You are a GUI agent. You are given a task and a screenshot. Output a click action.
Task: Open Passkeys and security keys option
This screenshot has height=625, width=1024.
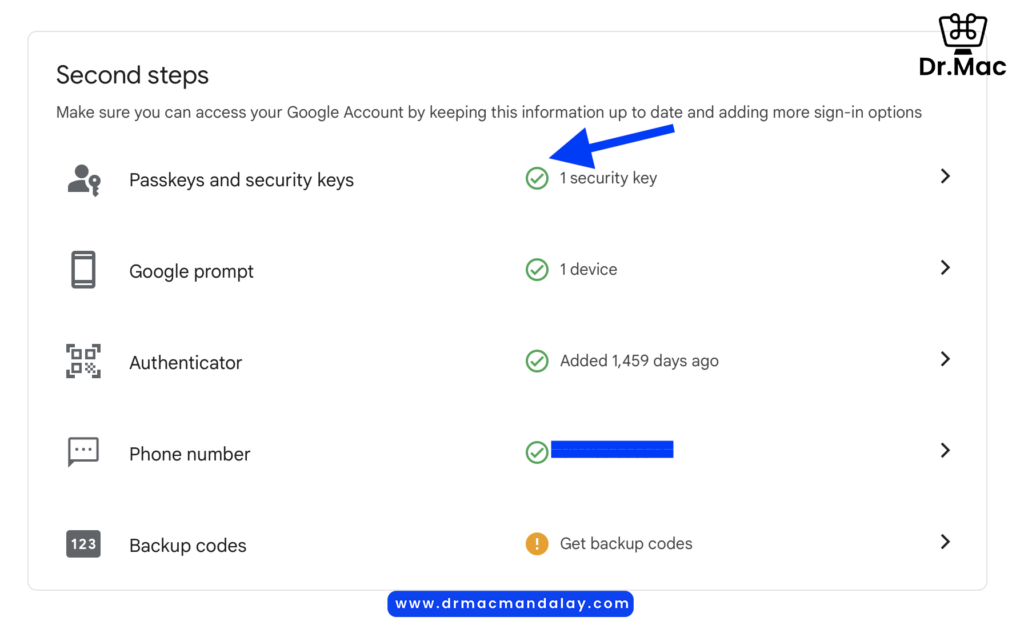[241, 180]
